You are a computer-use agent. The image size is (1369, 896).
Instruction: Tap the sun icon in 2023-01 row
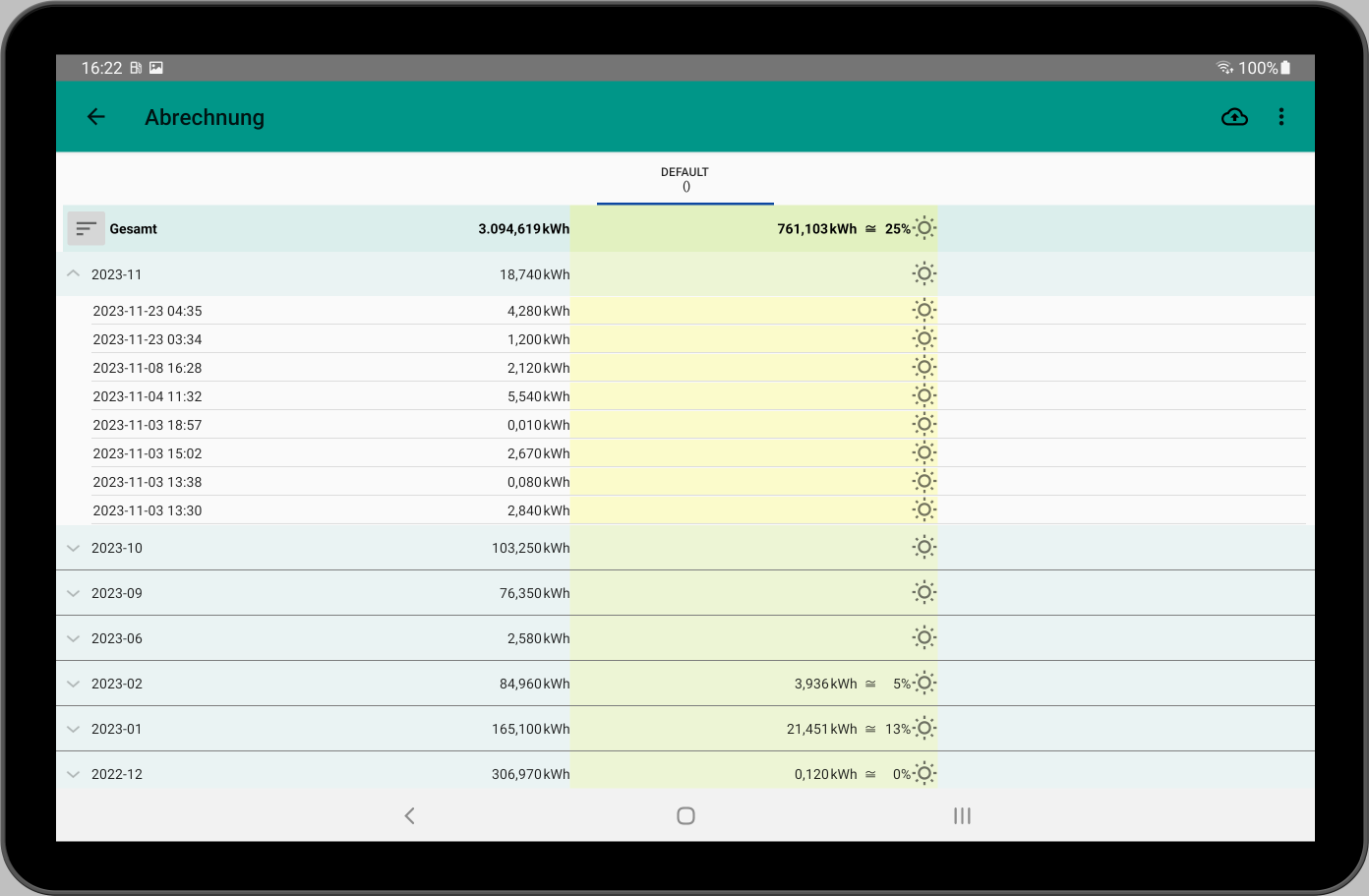(x=924, y=728)
